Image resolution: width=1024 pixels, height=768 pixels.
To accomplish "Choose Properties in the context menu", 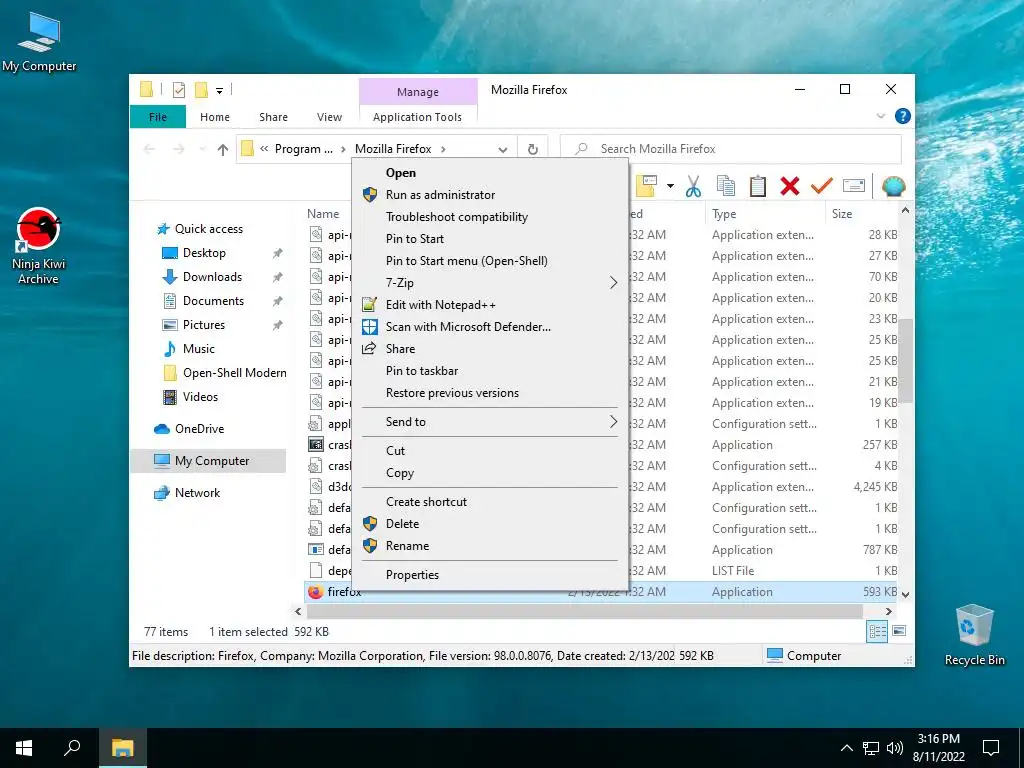I will (x=490, y=575).
